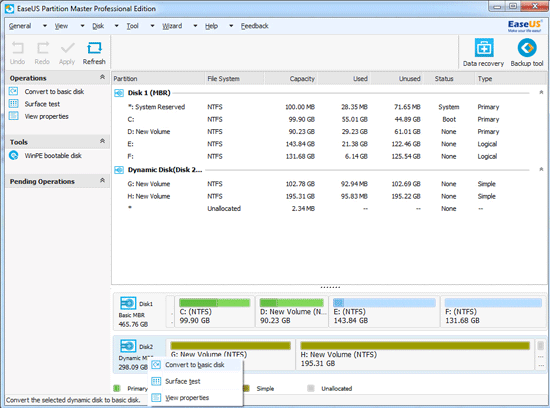Select the C: (NTFS) usage bar
Screen dimensions: 550x408
[x=214, y=302]
